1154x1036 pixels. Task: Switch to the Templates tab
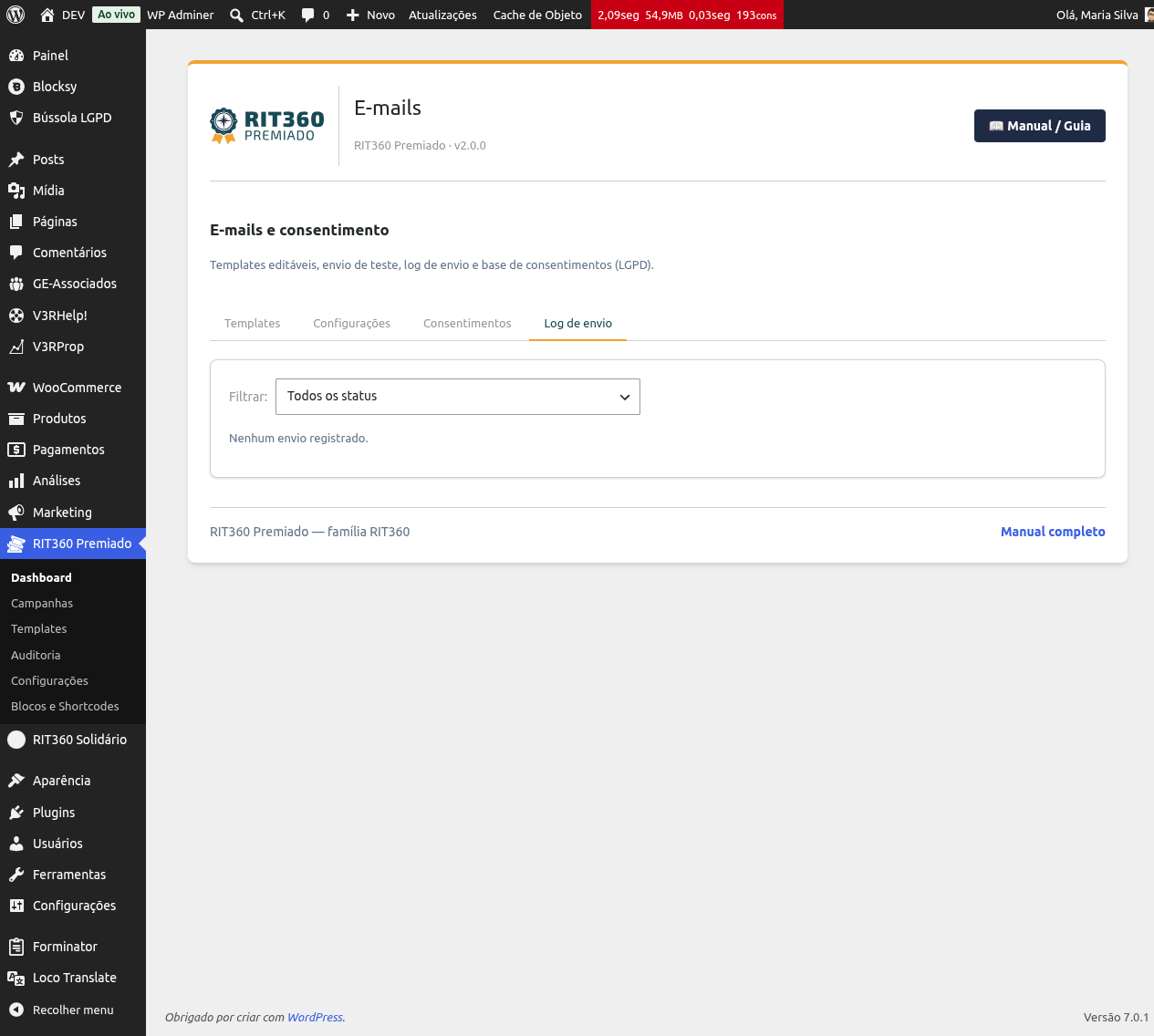click(x=253, y=324)
